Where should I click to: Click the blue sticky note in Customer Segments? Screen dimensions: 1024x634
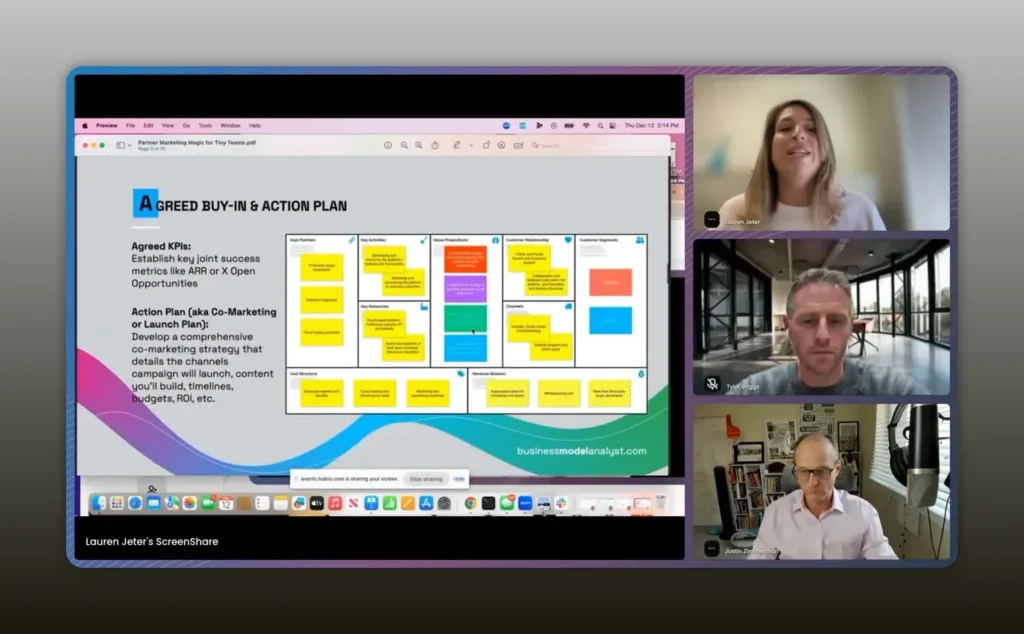pos(610,320)
